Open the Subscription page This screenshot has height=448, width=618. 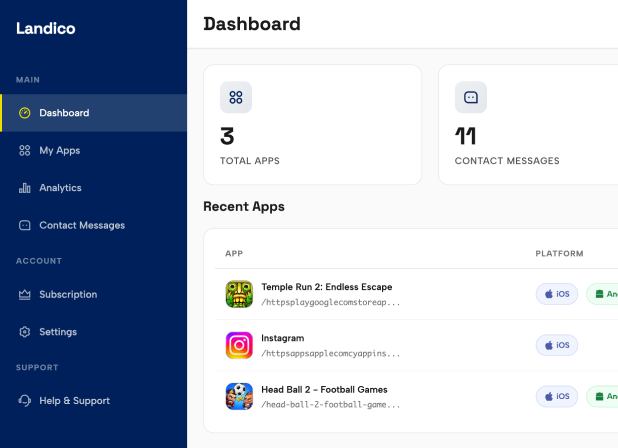click(93, 294)
